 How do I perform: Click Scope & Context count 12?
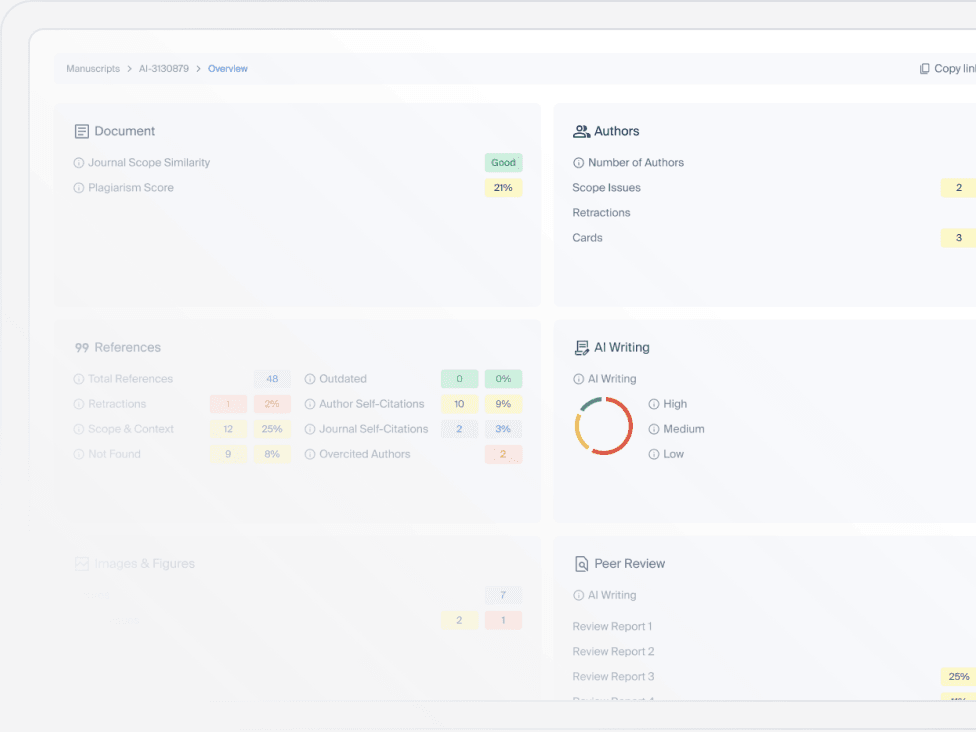point(228,429)
